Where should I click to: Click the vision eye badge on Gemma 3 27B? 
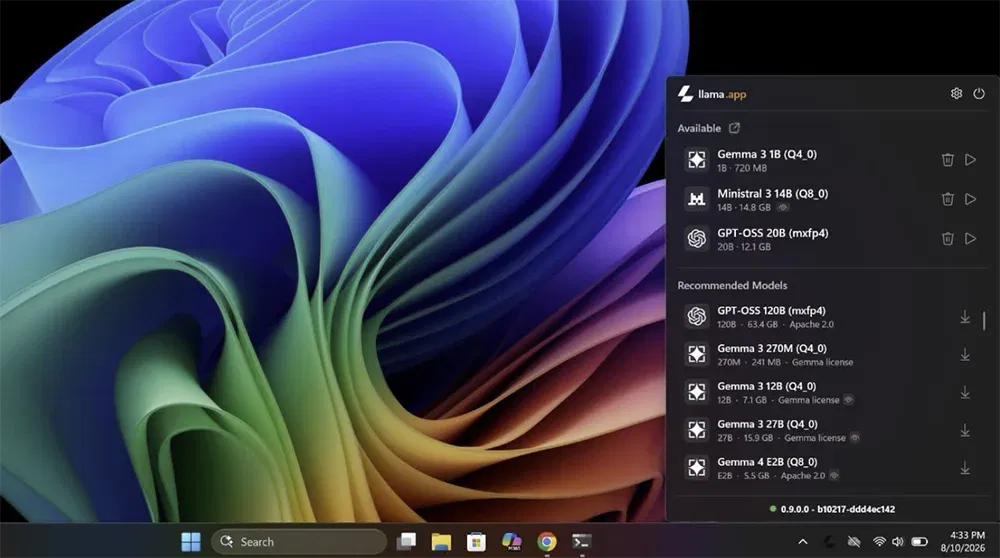(x=855, y=437)
